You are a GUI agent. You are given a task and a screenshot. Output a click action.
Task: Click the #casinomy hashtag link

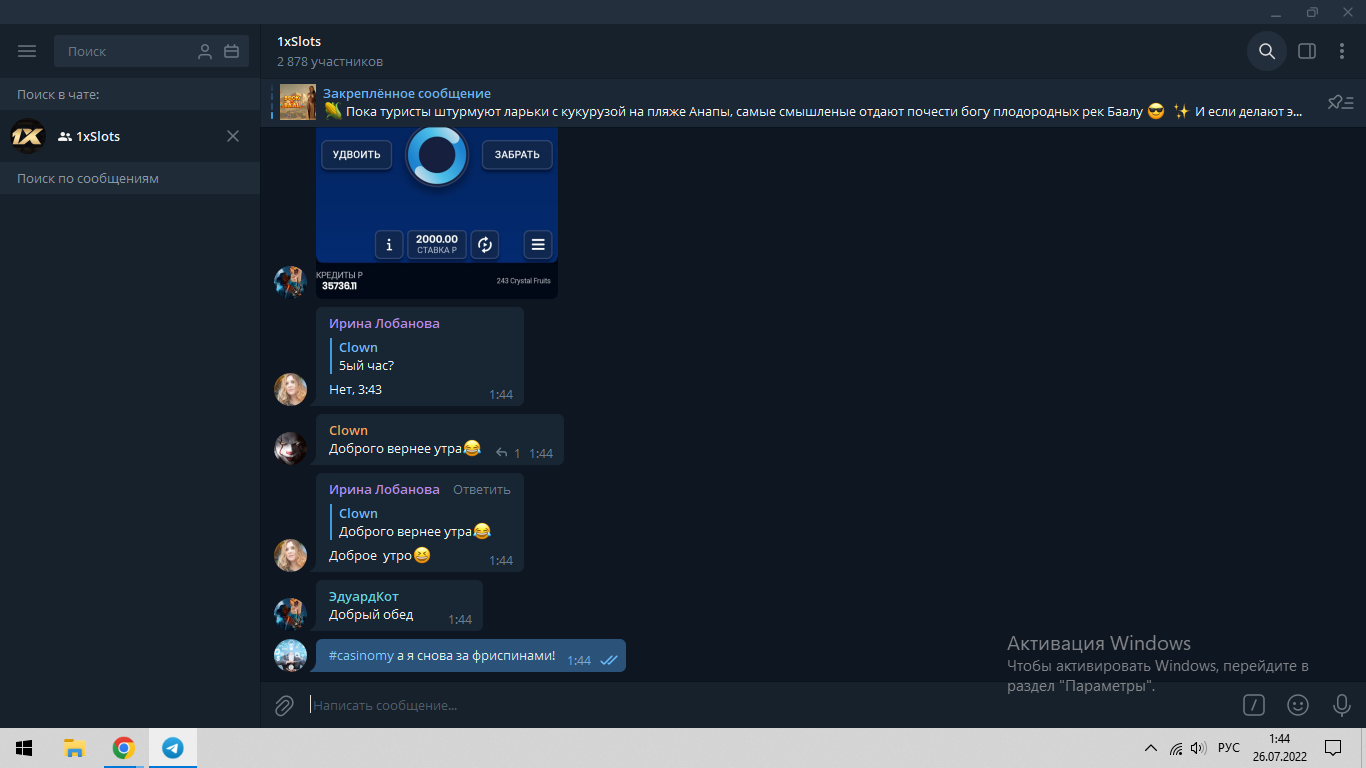tap(361, 656)
